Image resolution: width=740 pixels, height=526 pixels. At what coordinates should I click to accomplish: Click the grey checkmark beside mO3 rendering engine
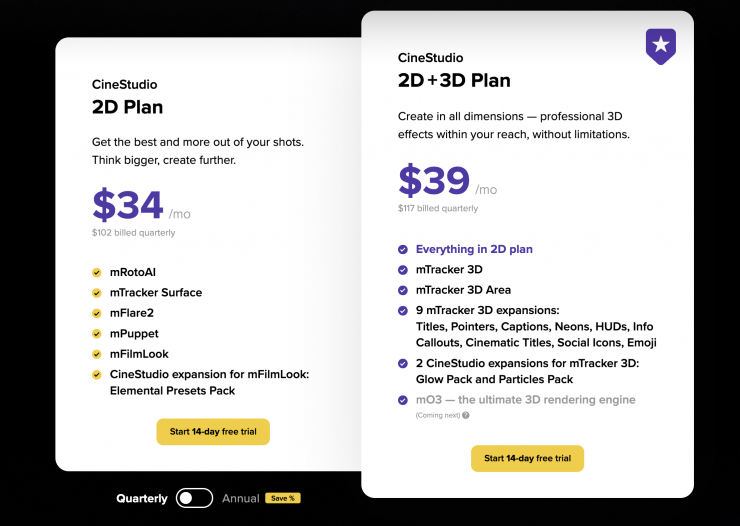(x=403, y=400)
